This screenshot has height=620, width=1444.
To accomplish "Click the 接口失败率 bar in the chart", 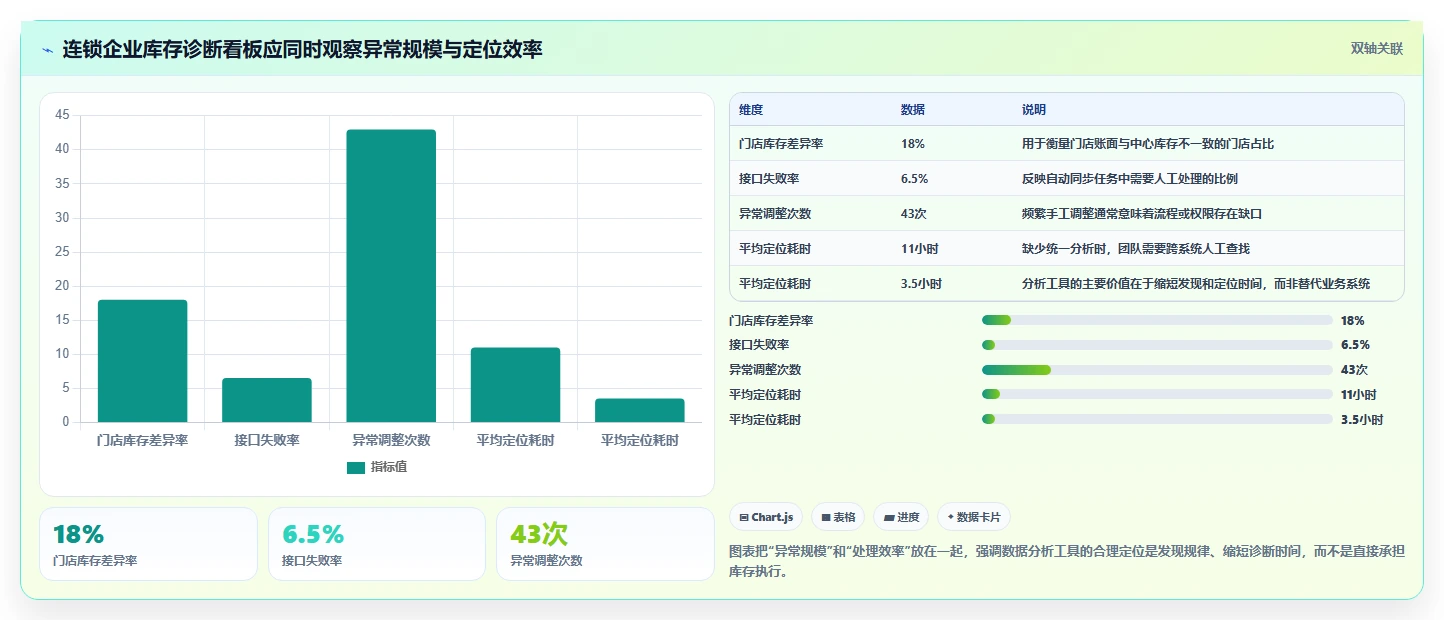I will 267,400.
